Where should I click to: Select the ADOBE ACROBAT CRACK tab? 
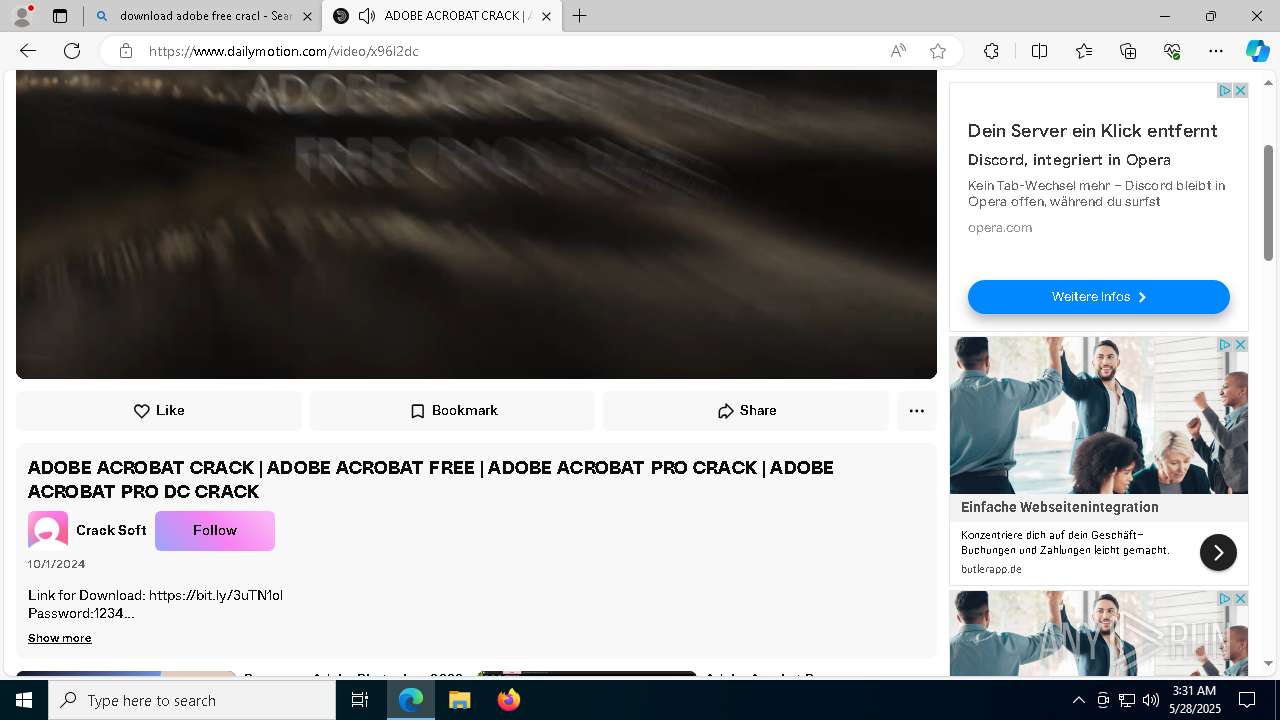pyautogui.click(x=441, y=16)
